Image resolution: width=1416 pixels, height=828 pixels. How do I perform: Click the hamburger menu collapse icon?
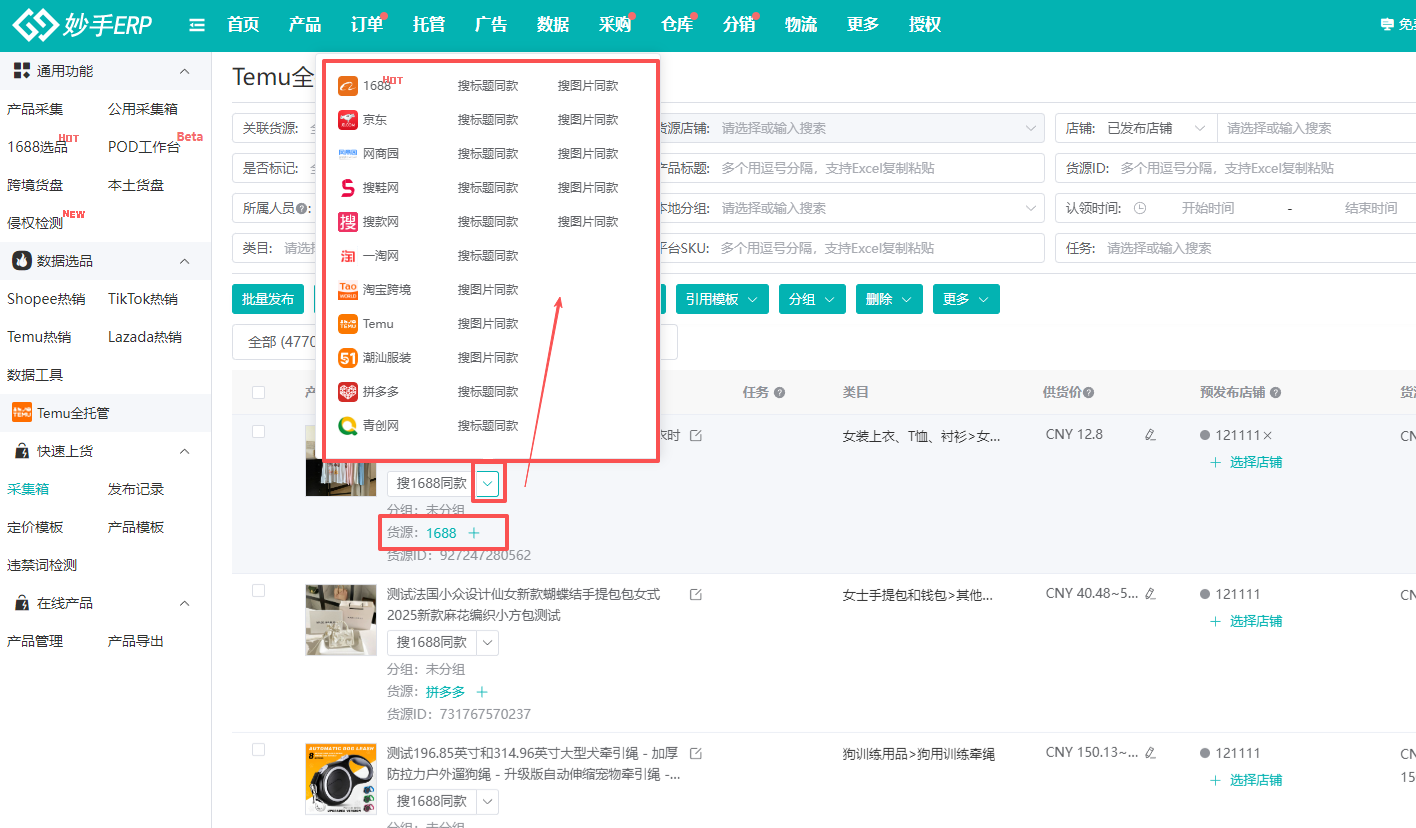pos(197,25)
